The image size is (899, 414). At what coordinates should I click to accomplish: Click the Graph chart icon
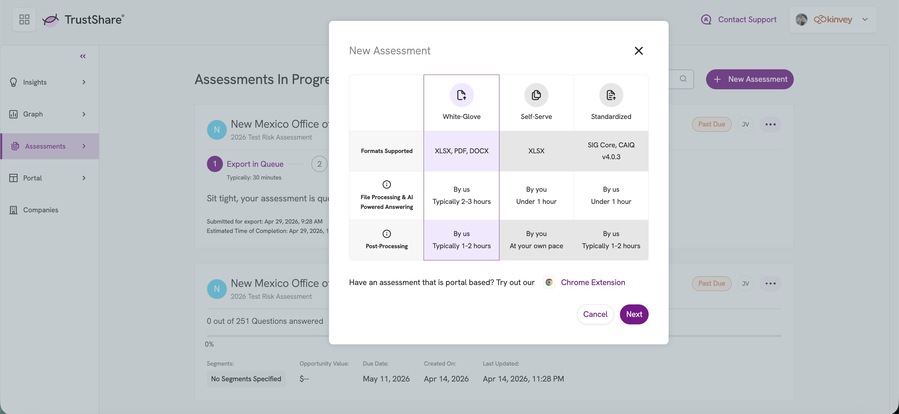click(x=14, y=114)
